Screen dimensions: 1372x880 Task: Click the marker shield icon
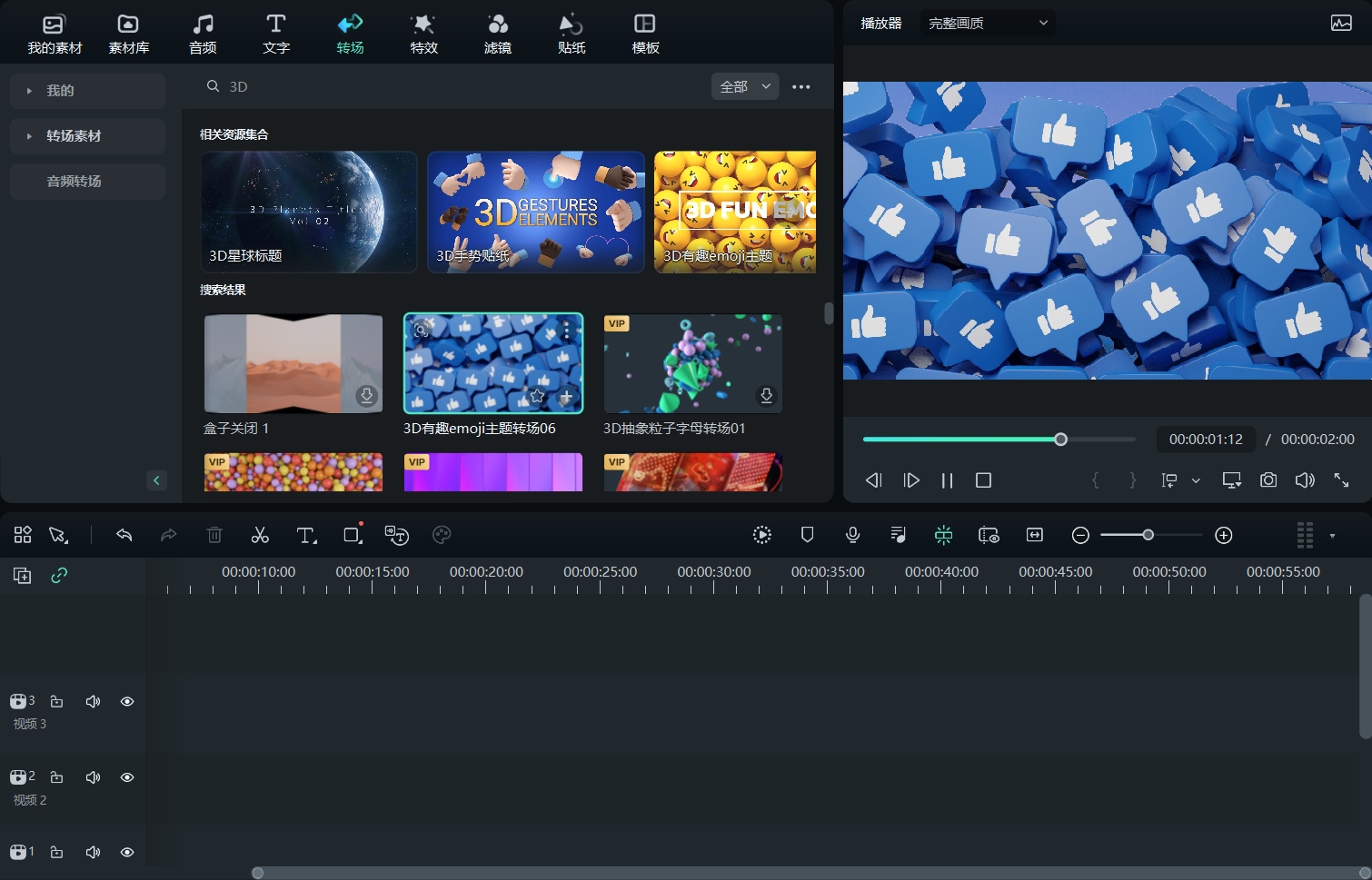(x=807, y=535)
